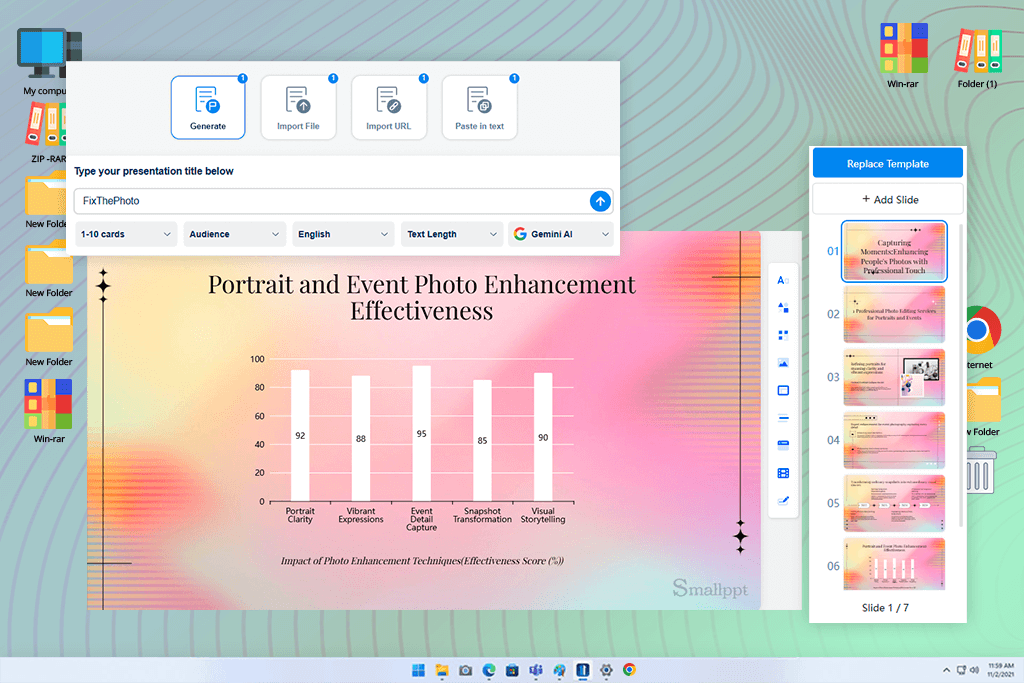Open the English language dropdown
Image resolution: width=1024 pixels, height=683 pixels.
pos(343,234)
